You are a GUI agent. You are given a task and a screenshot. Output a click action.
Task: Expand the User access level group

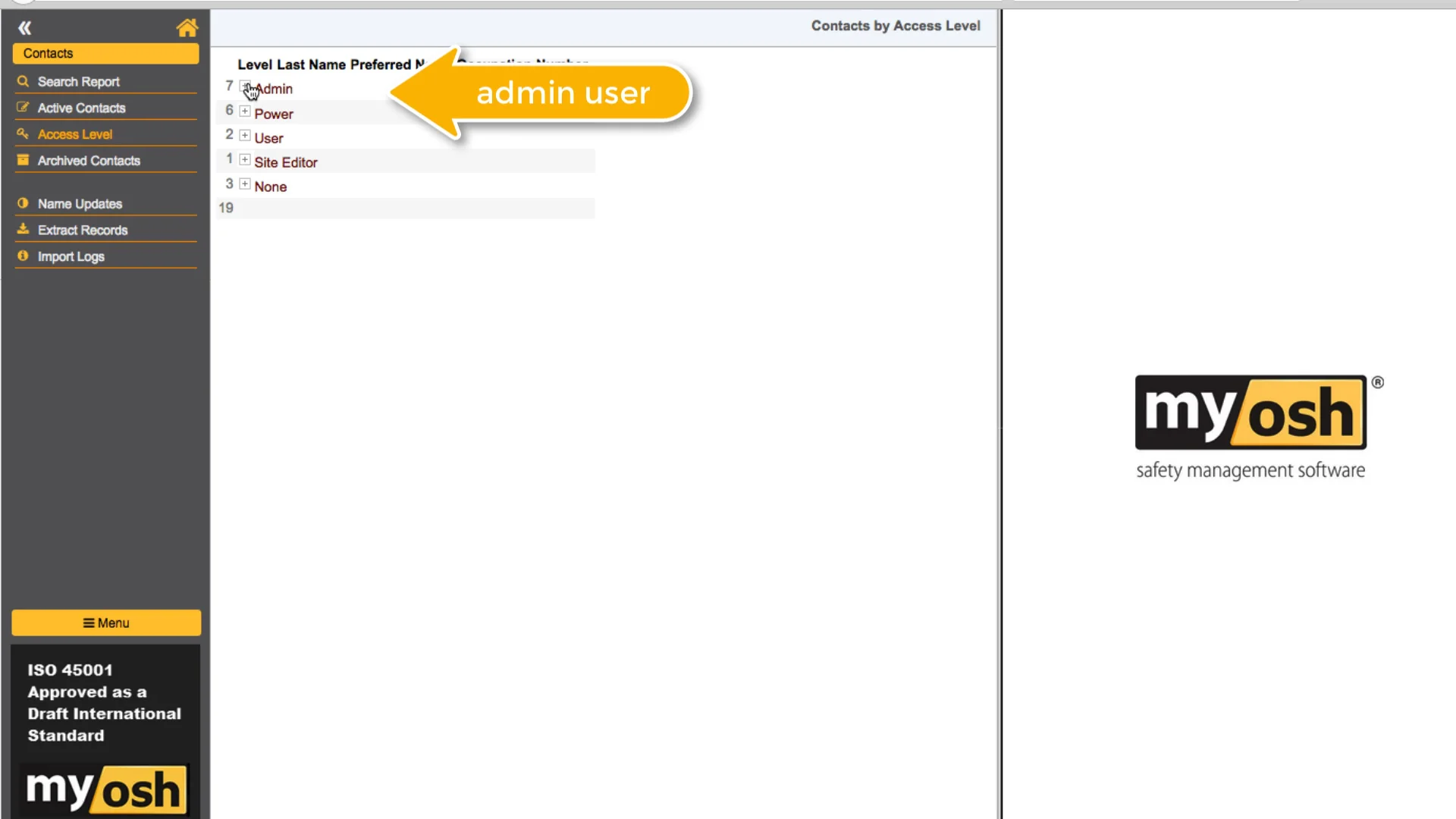click(x=245, y=135)
